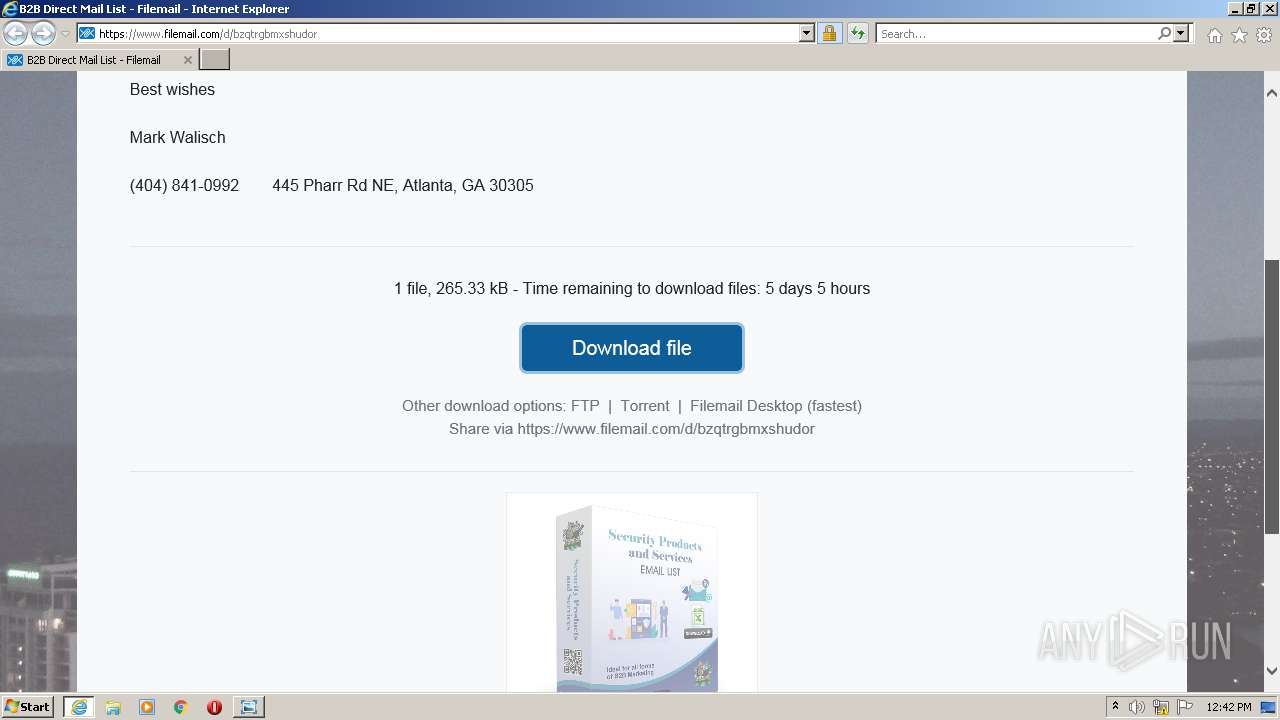Click the Action Center flag icon
Image resolution: width=1280 pixels, height=720 pixels.
click(1184, 707)
